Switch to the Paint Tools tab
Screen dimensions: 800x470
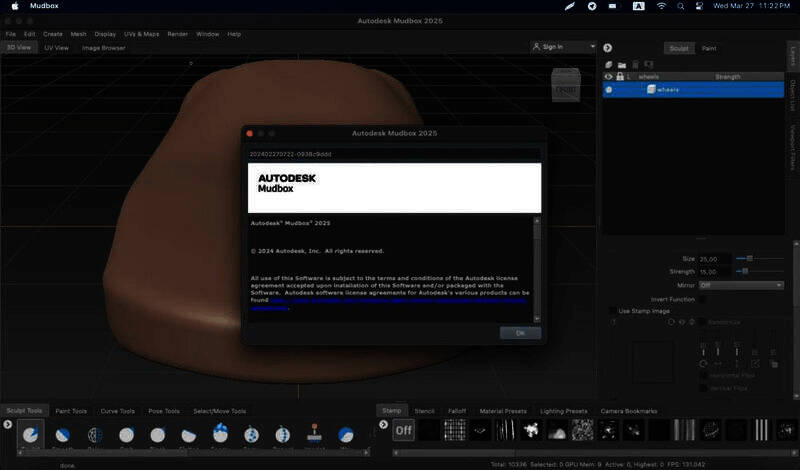71,411
